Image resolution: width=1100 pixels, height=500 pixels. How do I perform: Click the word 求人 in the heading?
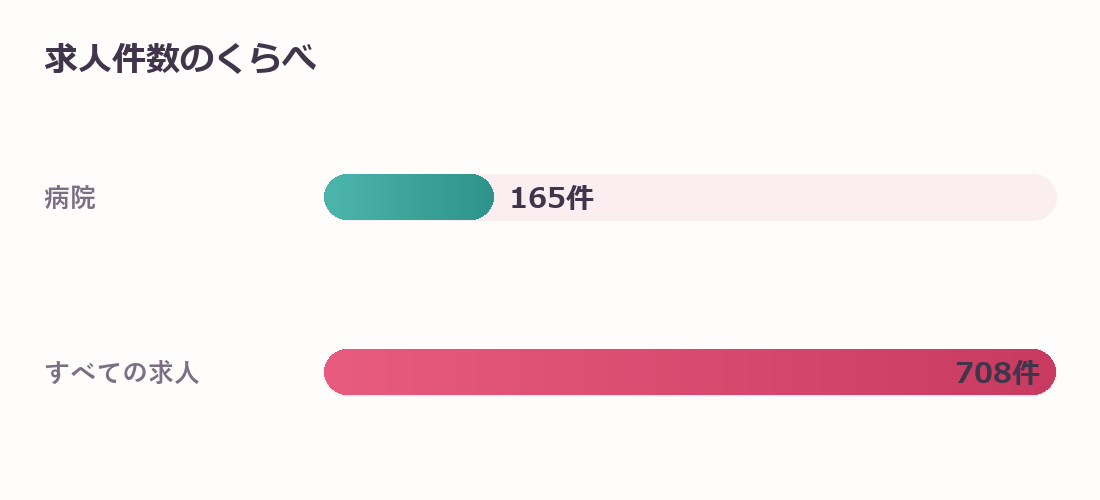pos(78,59)
